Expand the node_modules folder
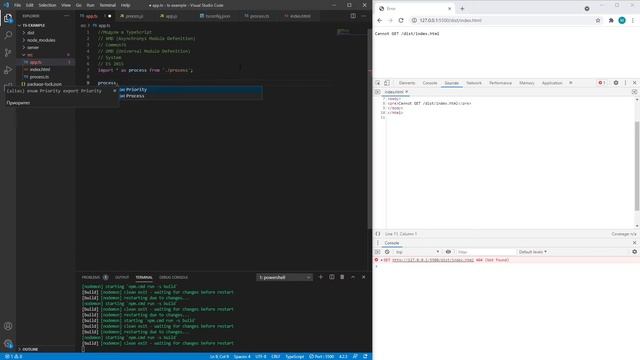The image size is (640, 360). 41,40
